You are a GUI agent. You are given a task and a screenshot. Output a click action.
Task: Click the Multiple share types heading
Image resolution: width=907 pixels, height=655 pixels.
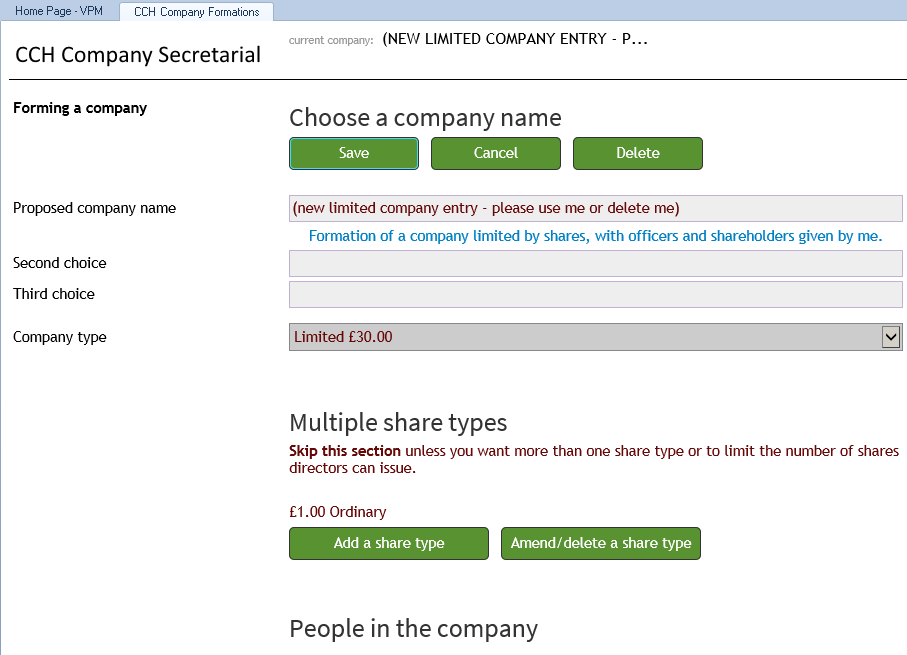pos(398,422)
